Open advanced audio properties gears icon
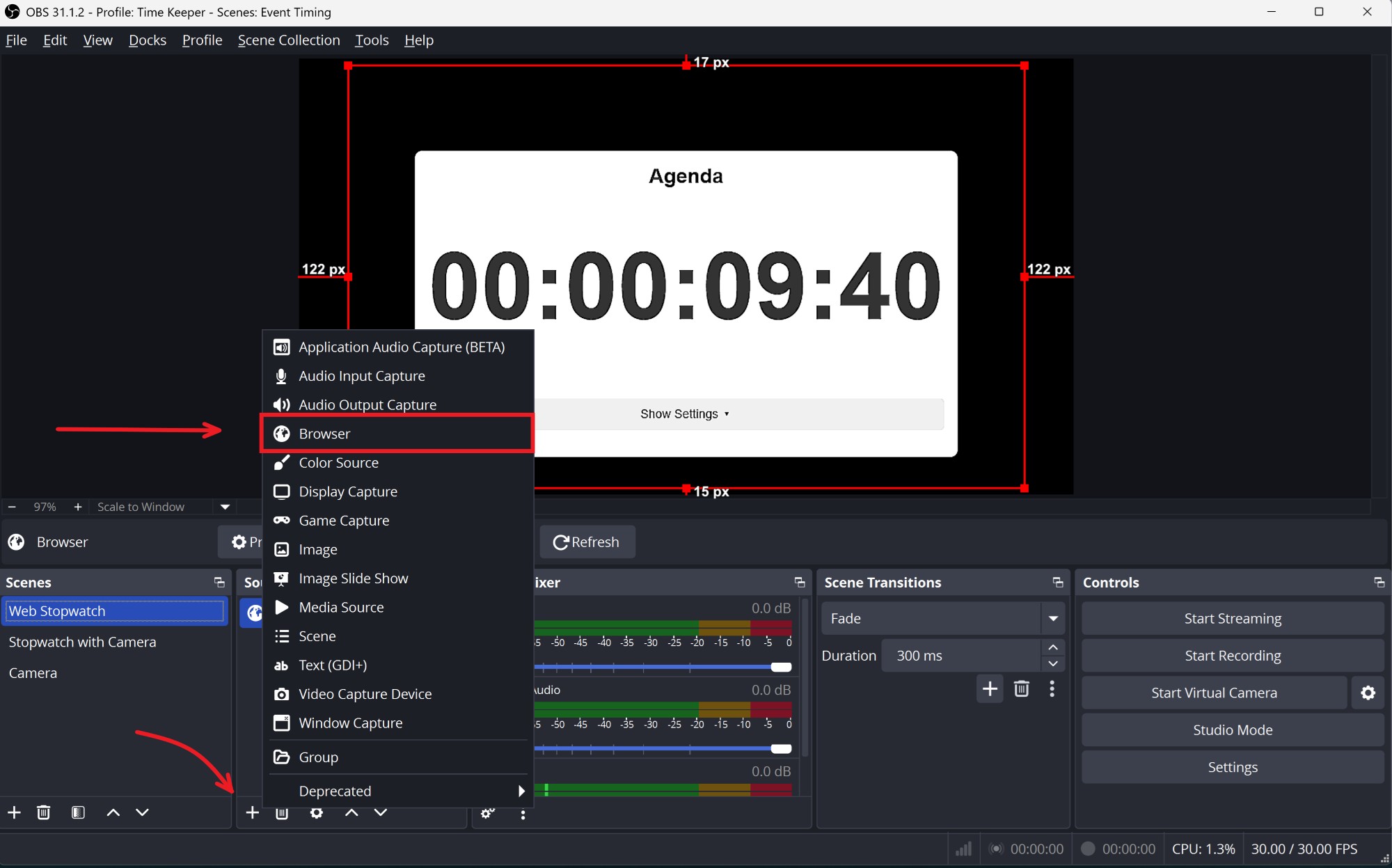The height and width of the screenshot is (868, 1392). (x=488, y=812)
